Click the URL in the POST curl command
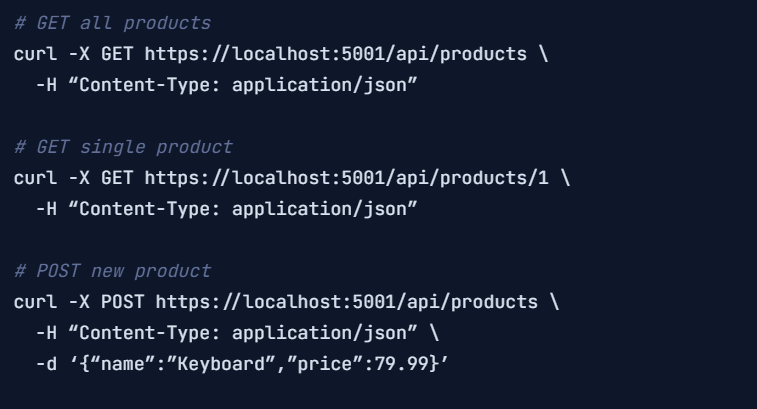The image size is (757, 409). tap(347, 302)
